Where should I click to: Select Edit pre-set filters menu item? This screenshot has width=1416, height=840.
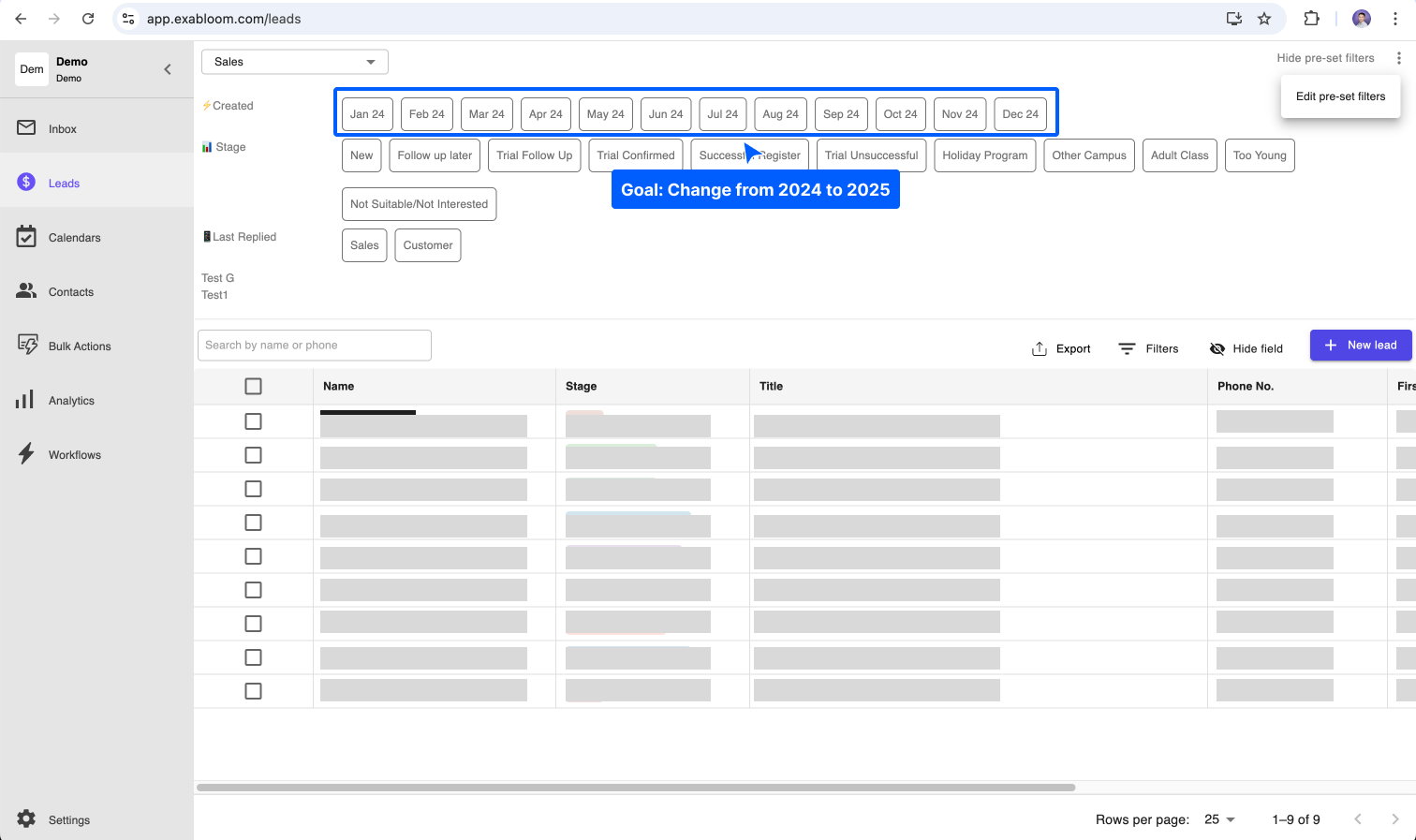pyautogui.click(x=1339, y=96)
